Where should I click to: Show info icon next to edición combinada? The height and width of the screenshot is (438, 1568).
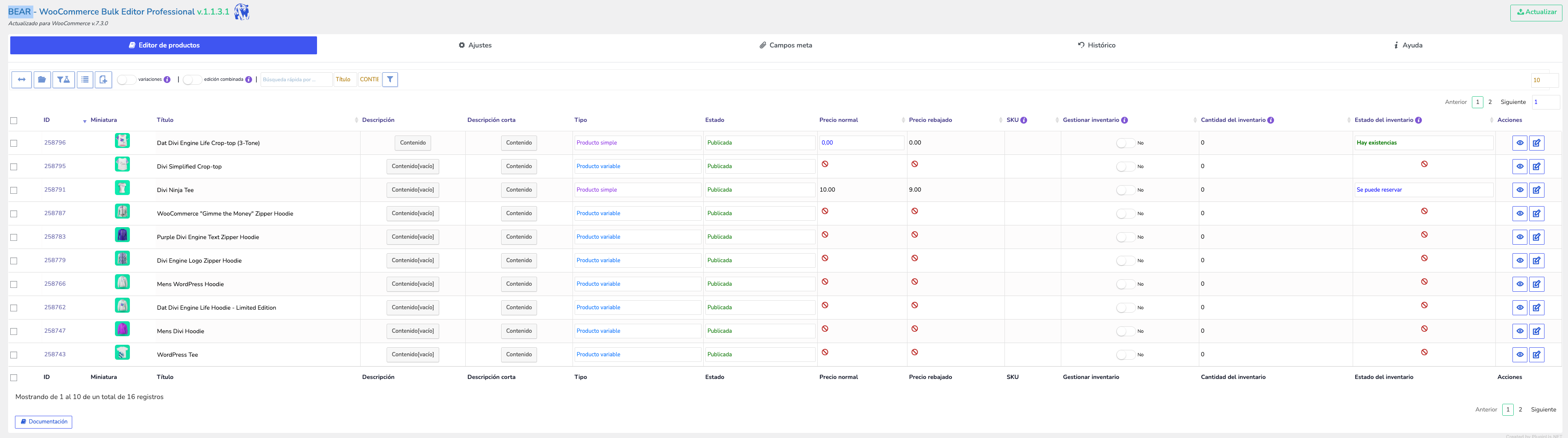pos(249,80)
